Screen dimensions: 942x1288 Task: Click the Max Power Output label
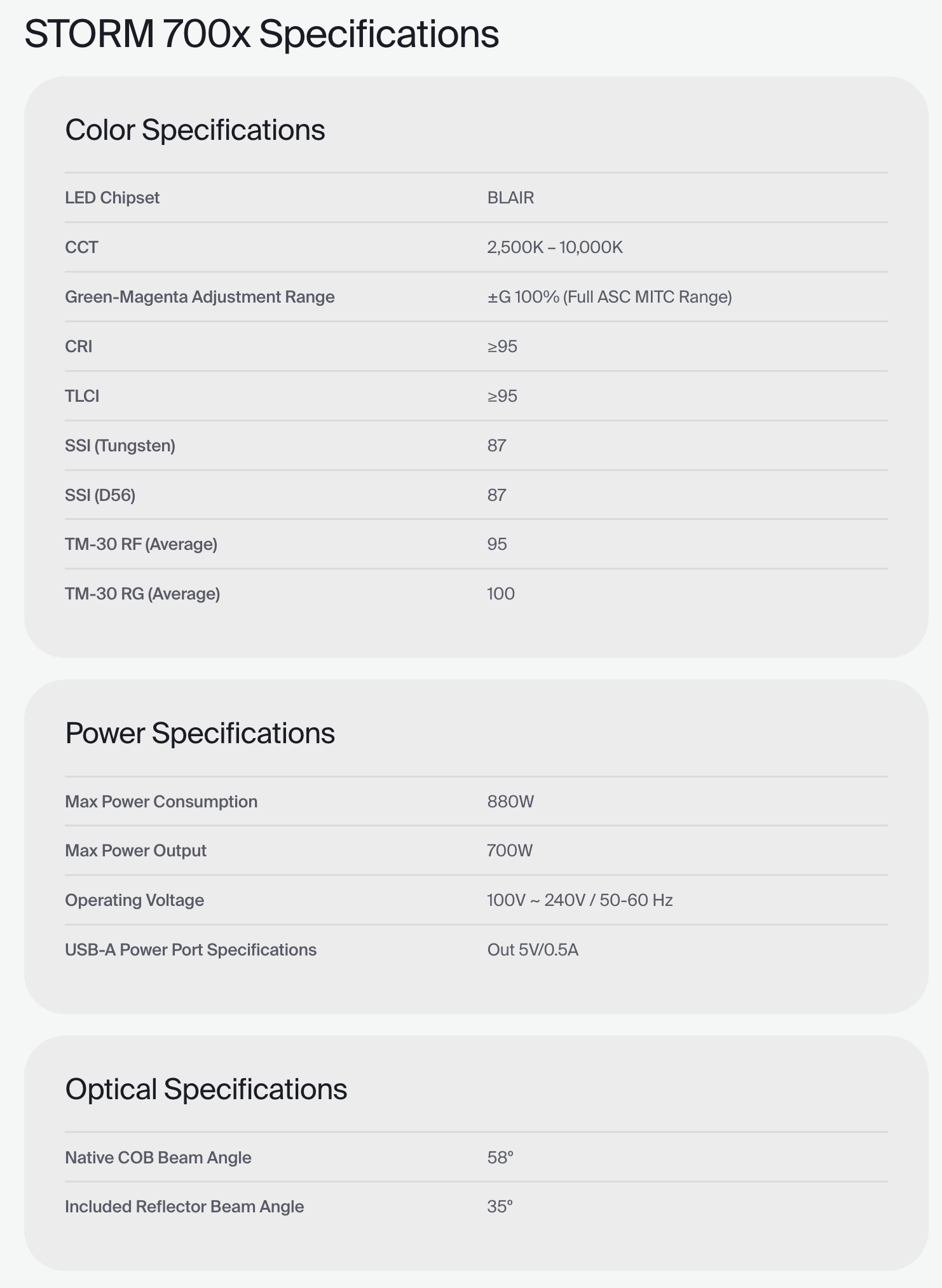135,851
